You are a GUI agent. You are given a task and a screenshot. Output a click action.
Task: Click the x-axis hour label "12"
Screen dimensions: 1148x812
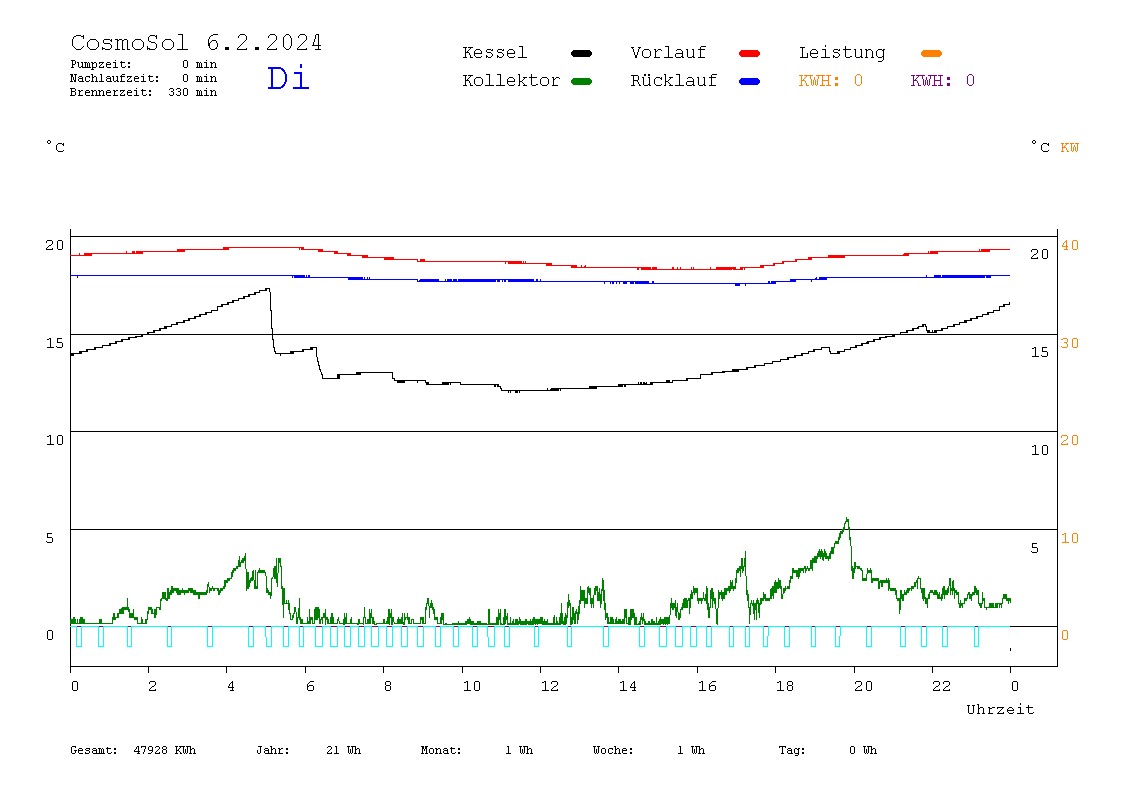[549, 687]
